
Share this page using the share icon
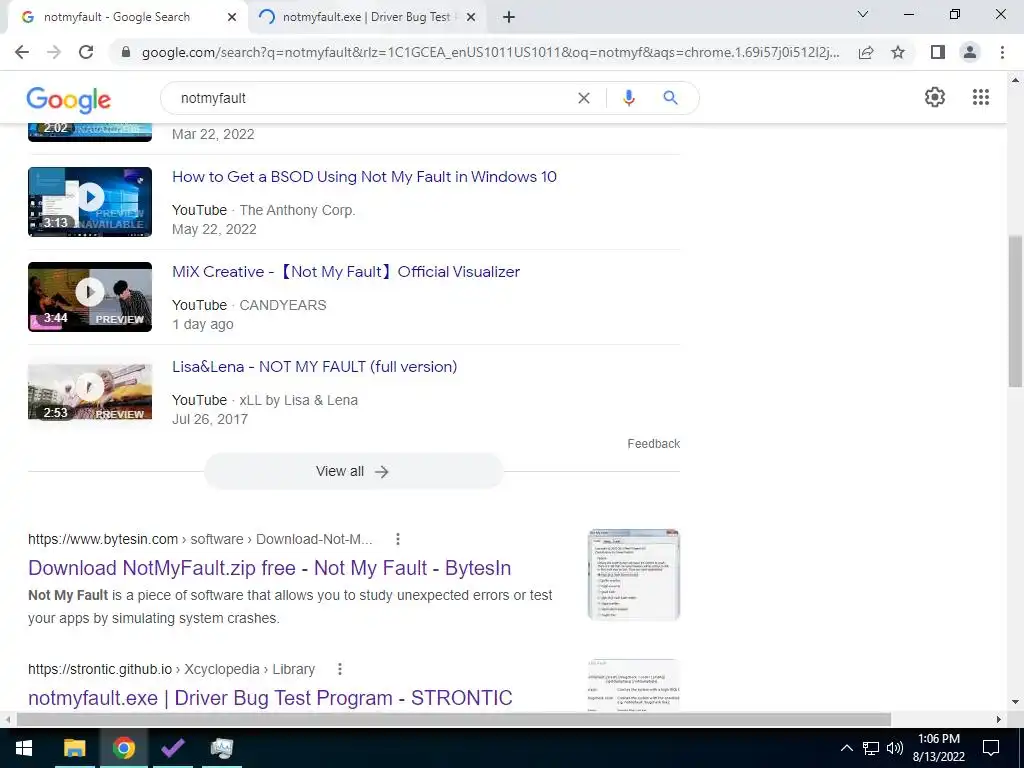866,52
